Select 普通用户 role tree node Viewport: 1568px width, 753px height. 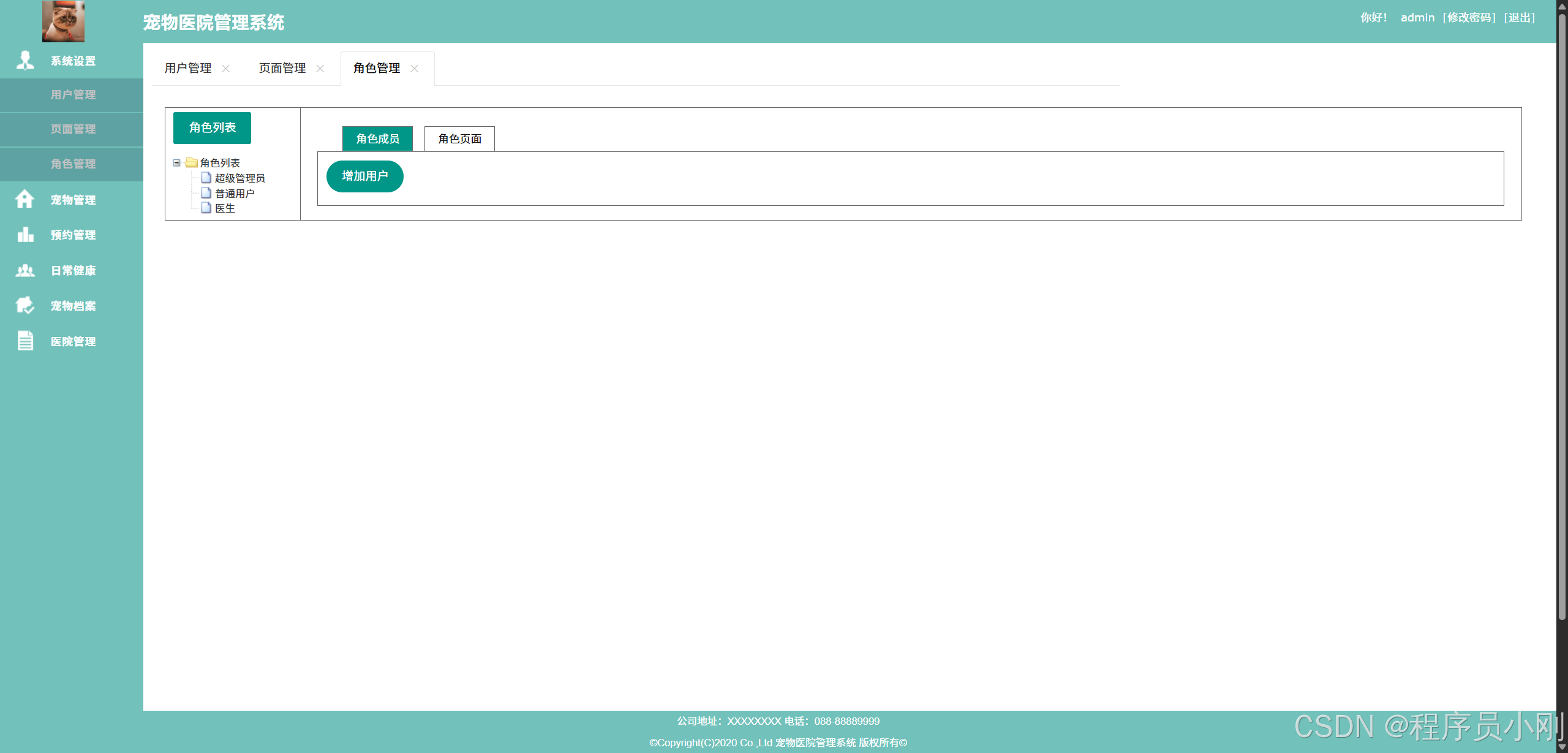[235, 193]
